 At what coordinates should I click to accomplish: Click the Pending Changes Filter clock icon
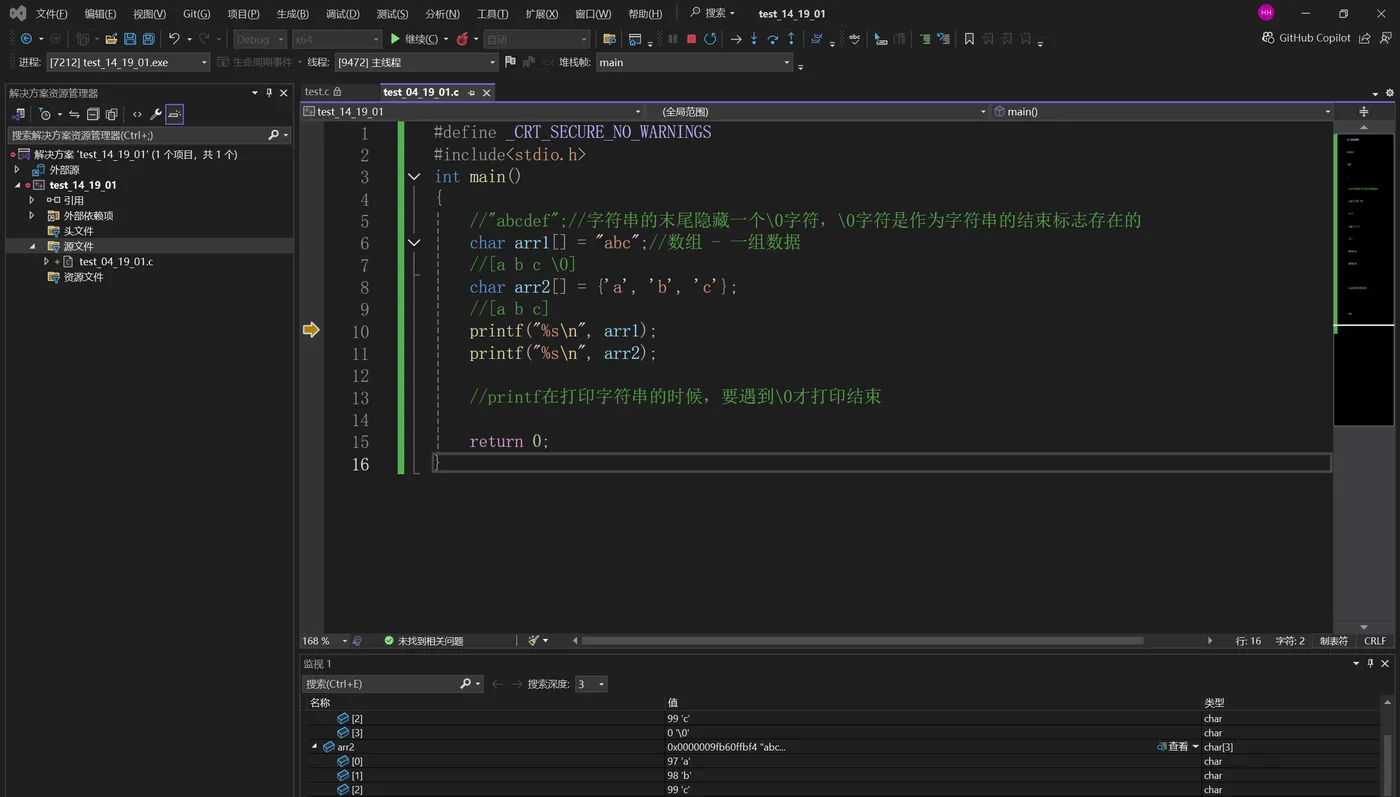coord(45,114)
